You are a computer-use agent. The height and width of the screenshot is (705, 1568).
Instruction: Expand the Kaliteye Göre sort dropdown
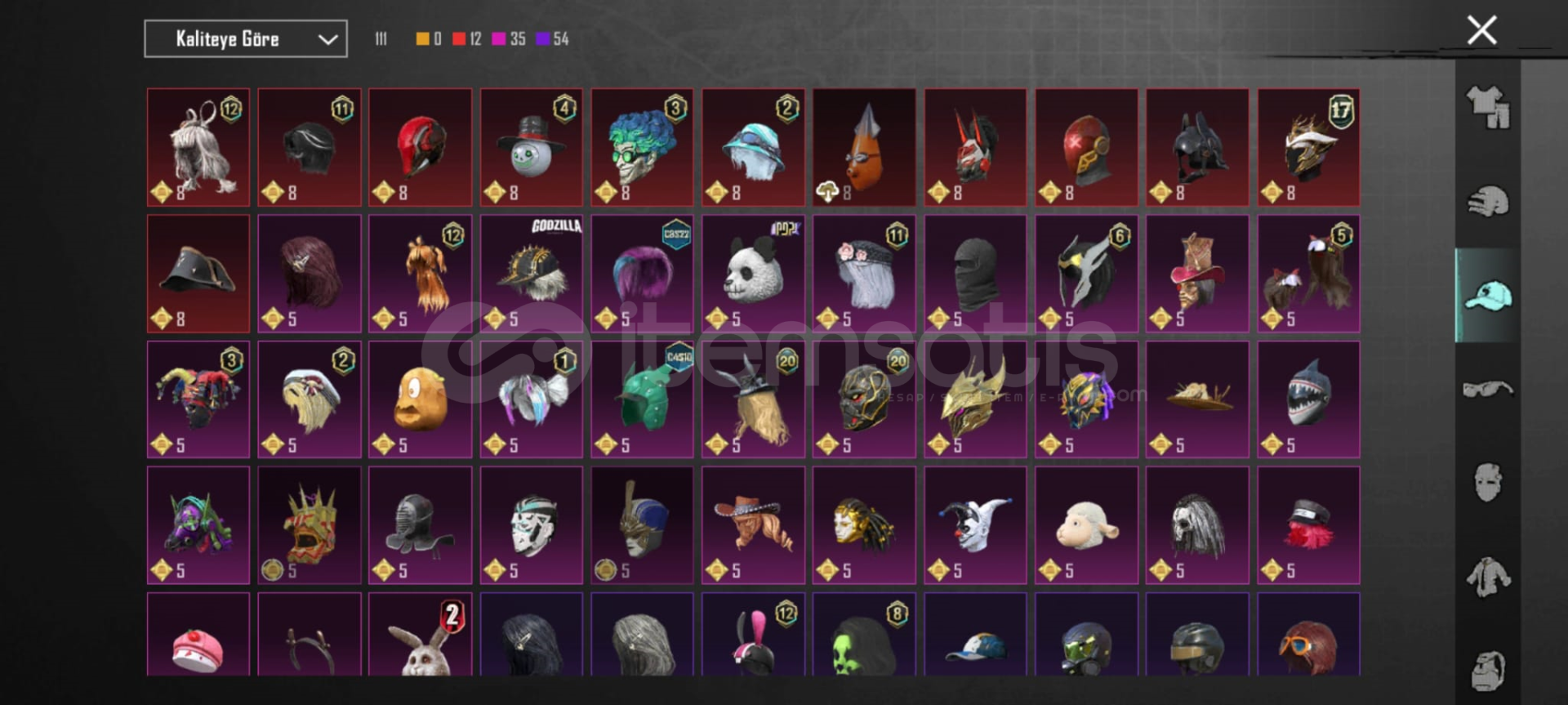pos(246,38)
